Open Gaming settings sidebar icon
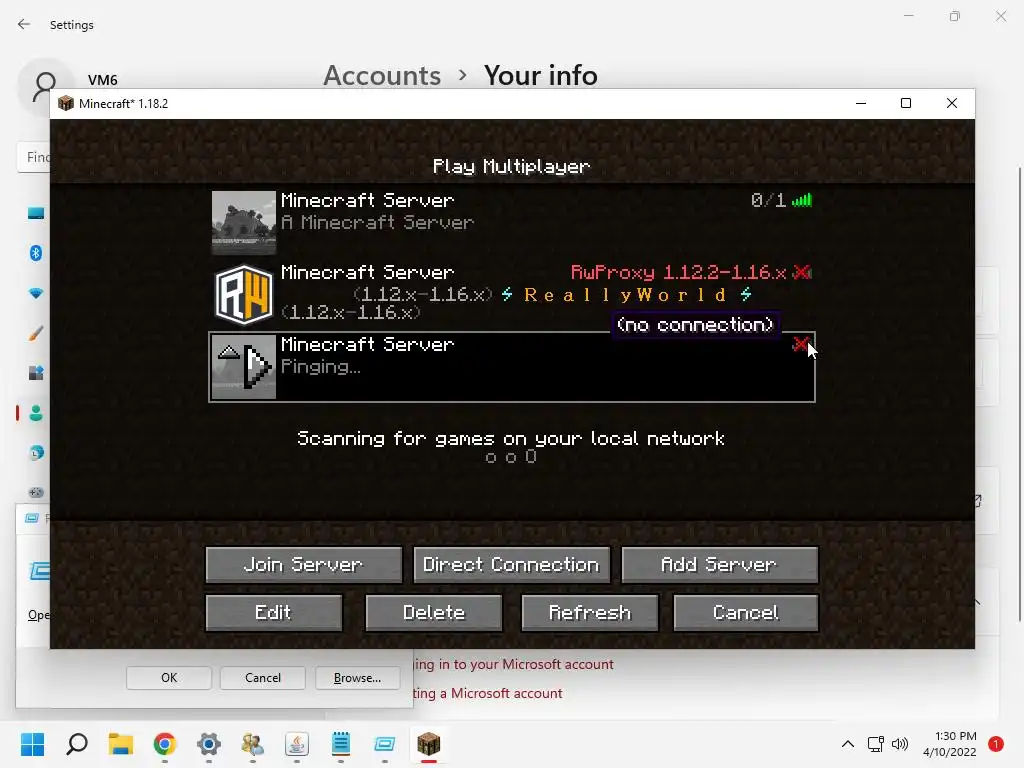The image size is (1024, 768). tap(36, 492)
